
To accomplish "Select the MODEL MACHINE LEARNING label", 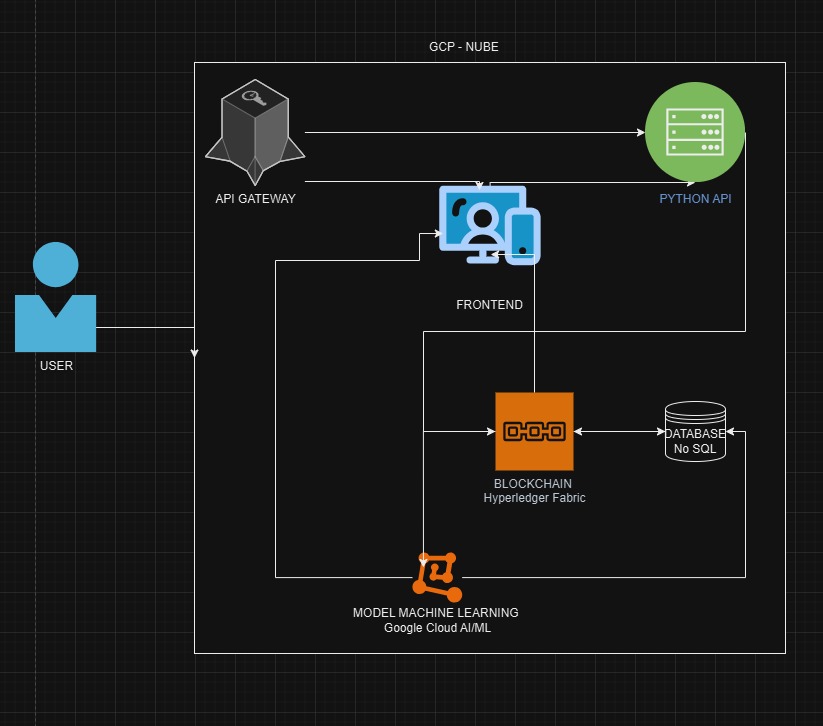I will (x=436, y=613).
